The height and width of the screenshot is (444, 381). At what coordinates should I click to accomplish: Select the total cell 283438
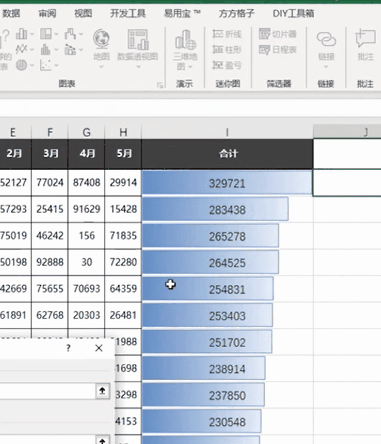point(227,209)
